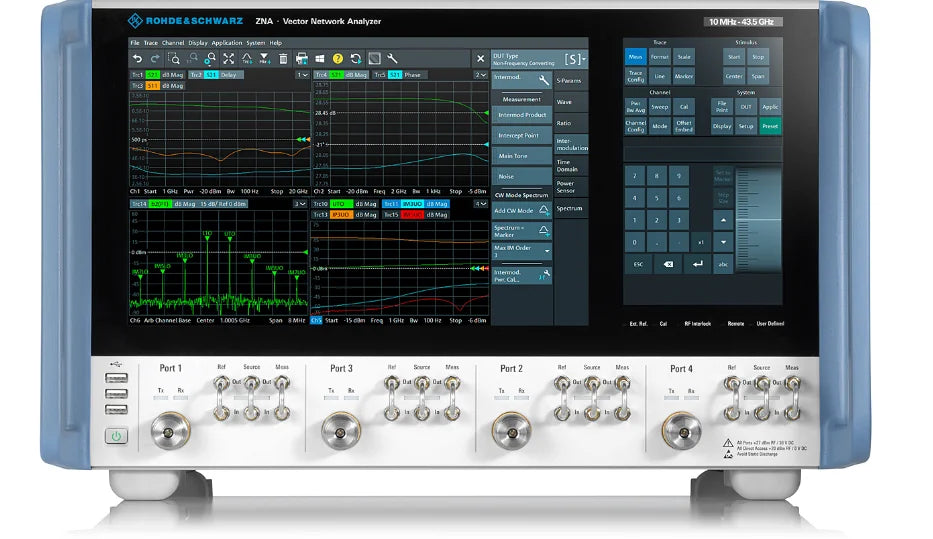933x539 pixels.
Task: Click the Undo arrow icon
Action: coord(137,58)
